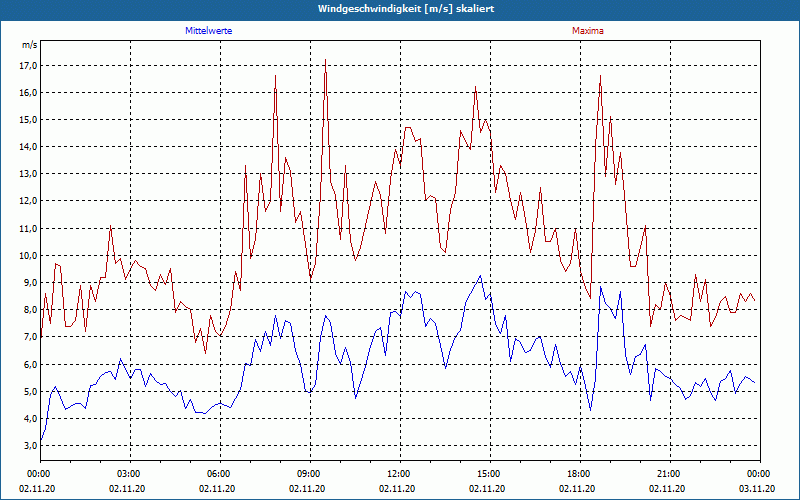
Task: Click the 12:00 time axis label
Action: point(397,474)
